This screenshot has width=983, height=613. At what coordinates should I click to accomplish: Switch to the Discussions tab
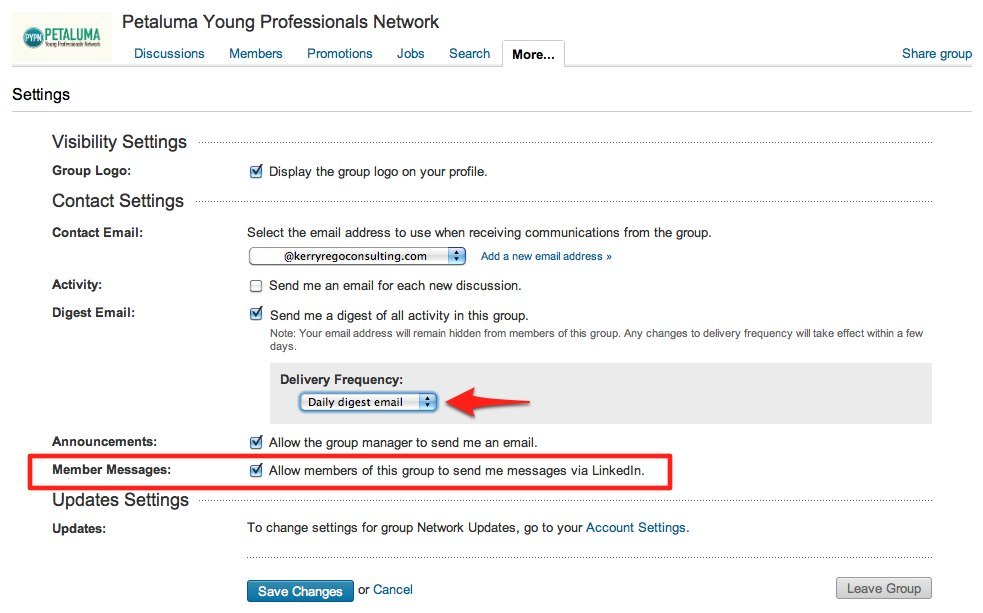[x=168, y=54]
